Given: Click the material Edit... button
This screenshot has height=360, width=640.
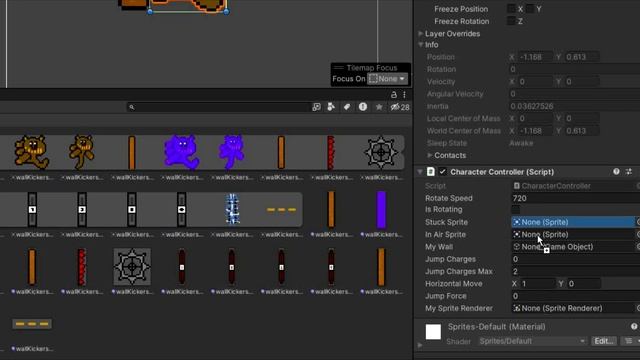Looking at the screenshot, I should (603, 341).
